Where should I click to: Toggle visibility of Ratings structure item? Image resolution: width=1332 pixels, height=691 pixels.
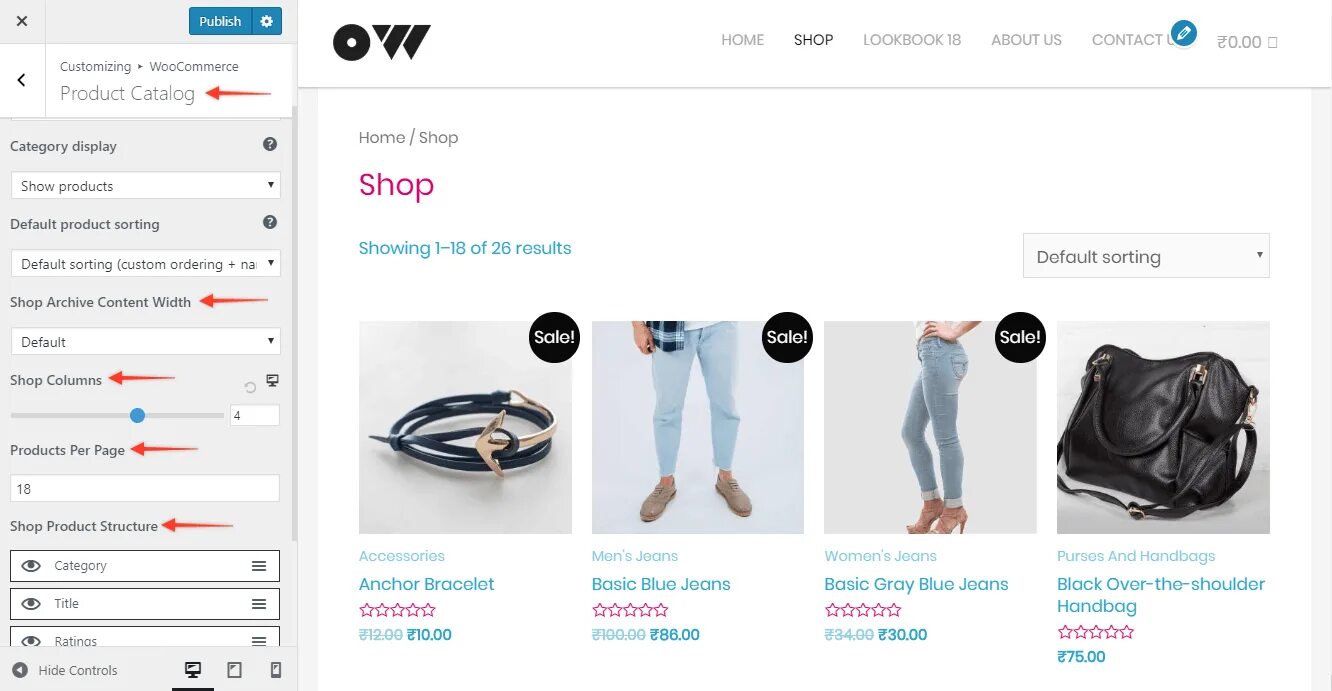[x=31, y=641]
